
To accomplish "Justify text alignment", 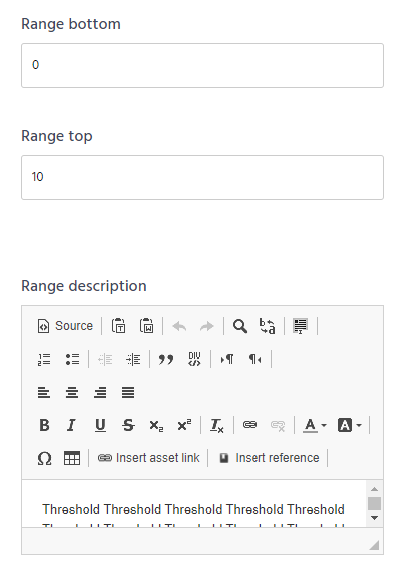I will click(128, 392).
